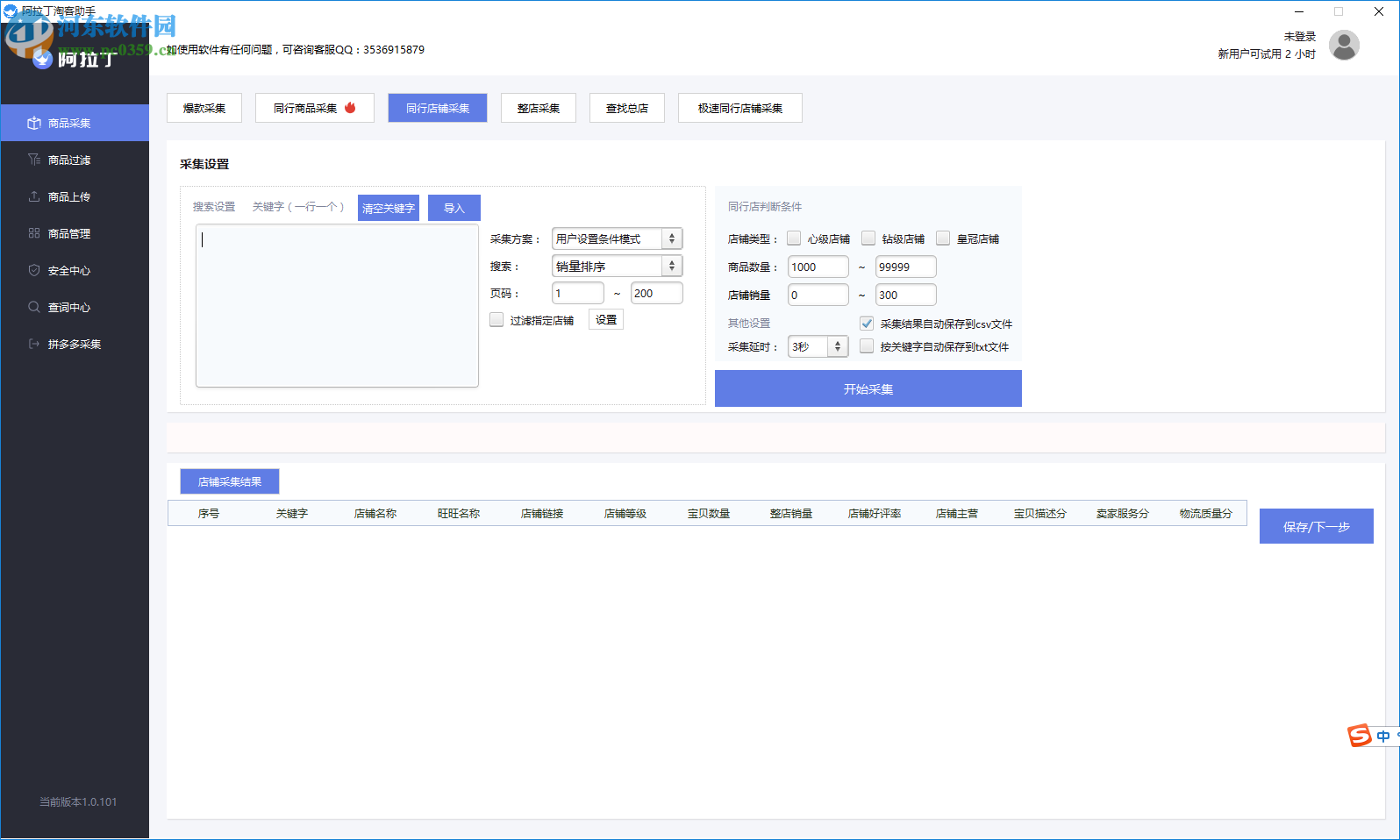Click the start page number field
Screen dimensions: 1400x840
(578, 293)
